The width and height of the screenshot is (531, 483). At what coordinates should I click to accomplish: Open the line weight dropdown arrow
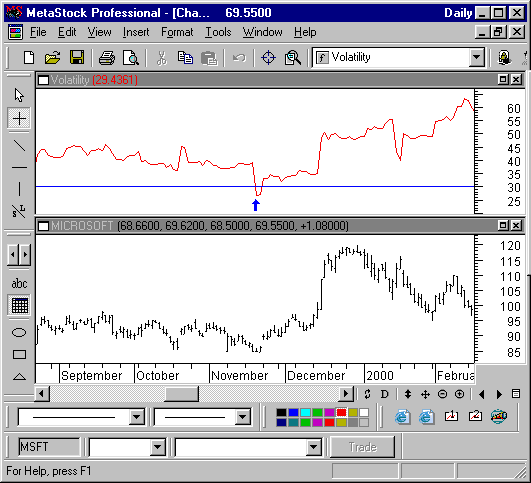point(242,417)
